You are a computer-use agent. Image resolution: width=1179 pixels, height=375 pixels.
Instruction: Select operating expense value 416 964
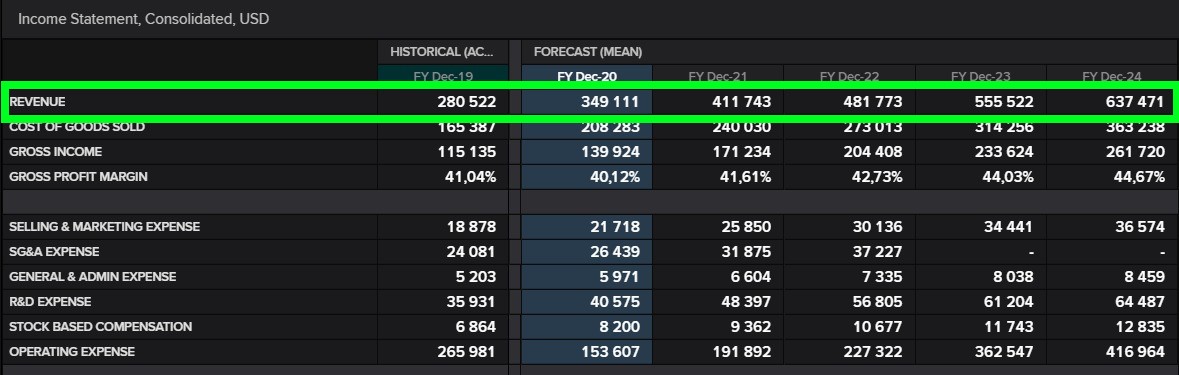[x=1135, y=351]
